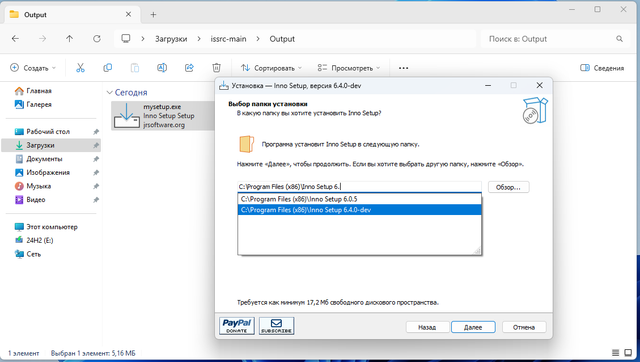Screen dimensions: 640x362
Task: Click the PayPal Donate button
Action: [237, 326]
